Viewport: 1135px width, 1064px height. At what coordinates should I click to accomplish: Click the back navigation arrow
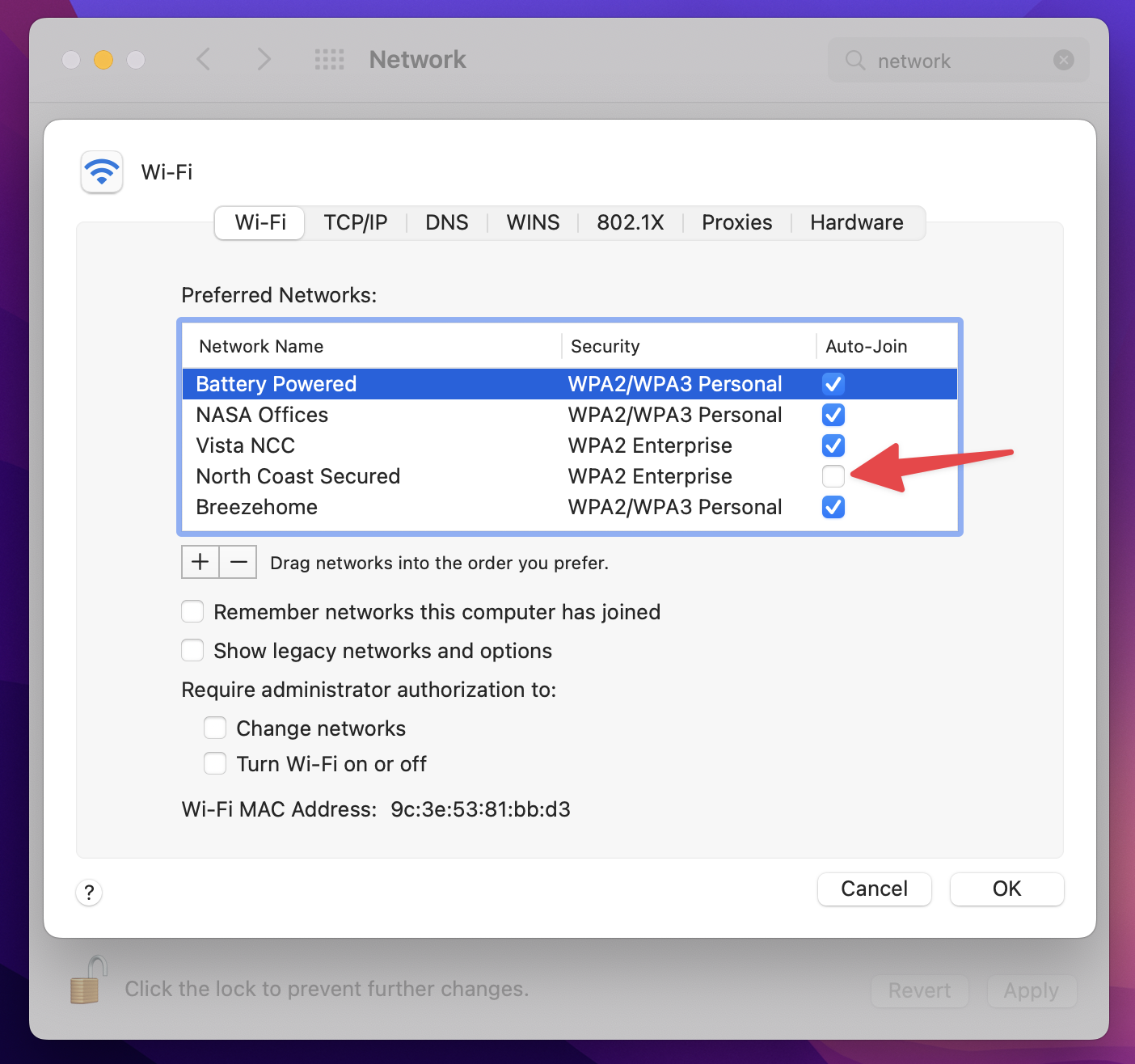tap(204, 60)
